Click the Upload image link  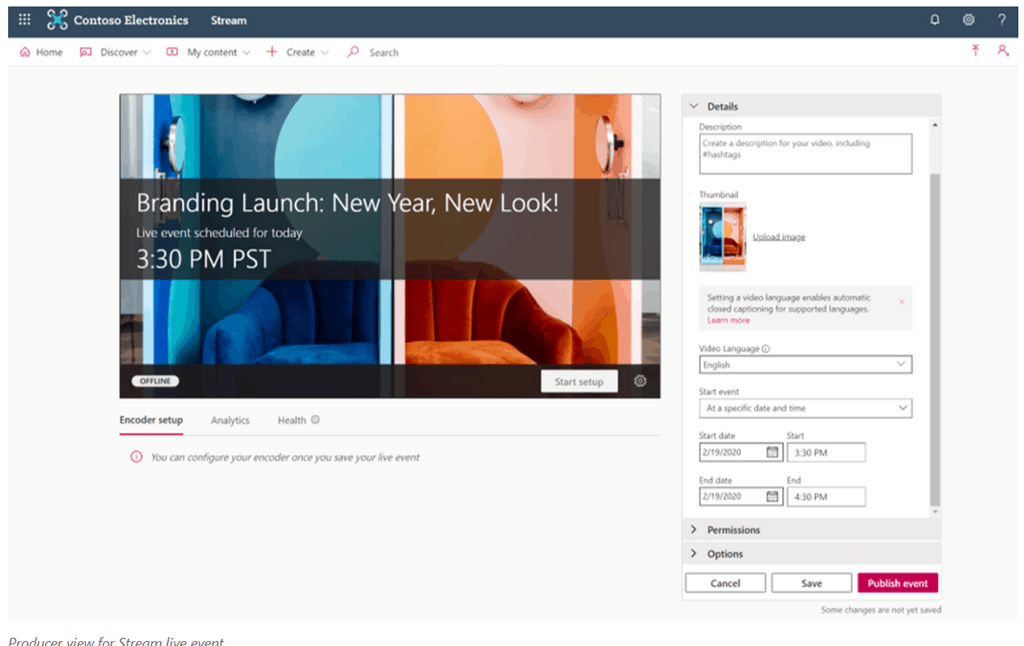tap(778, 237)
